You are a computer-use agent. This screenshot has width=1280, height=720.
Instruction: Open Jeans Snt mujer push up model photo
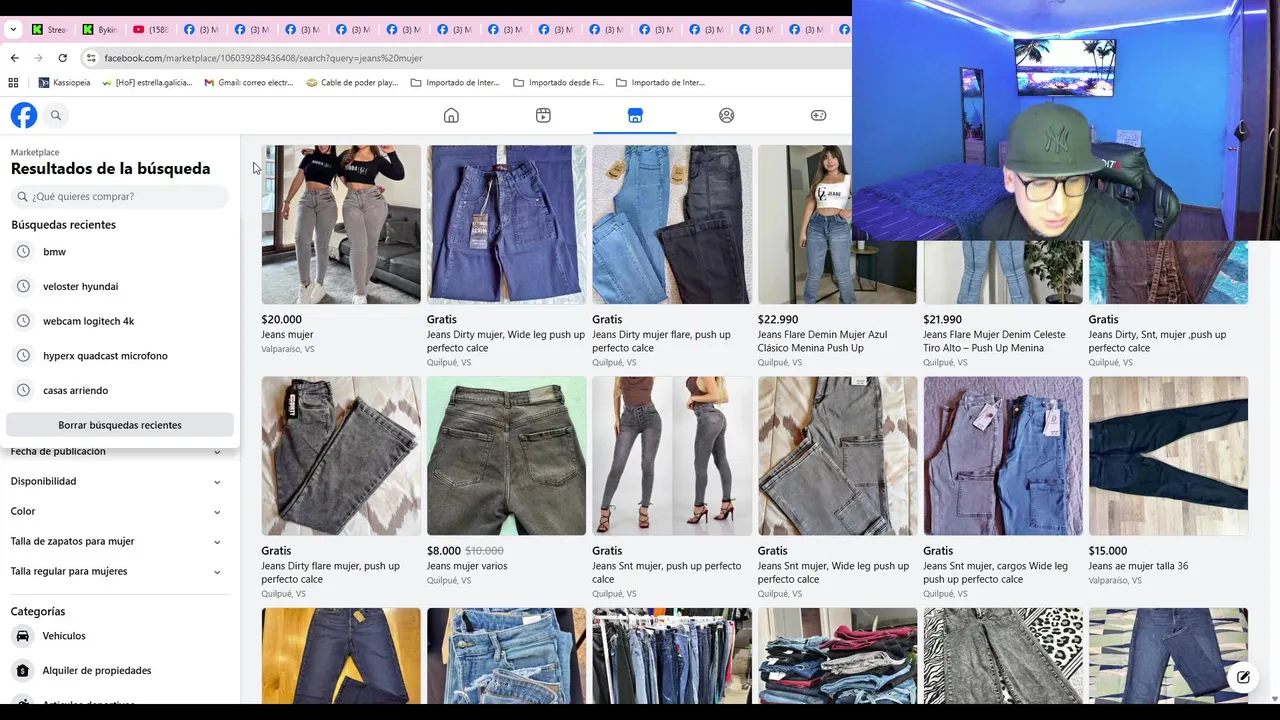click(672, 456)
